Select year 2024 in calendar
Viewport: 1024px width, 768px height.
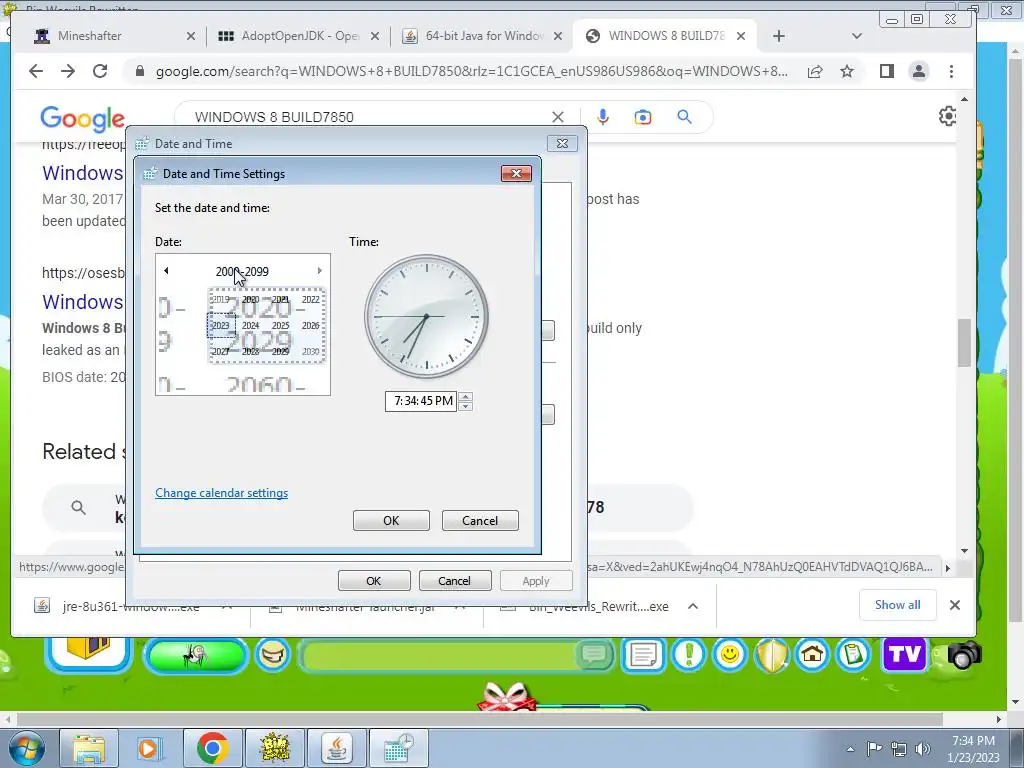[251, 325]
